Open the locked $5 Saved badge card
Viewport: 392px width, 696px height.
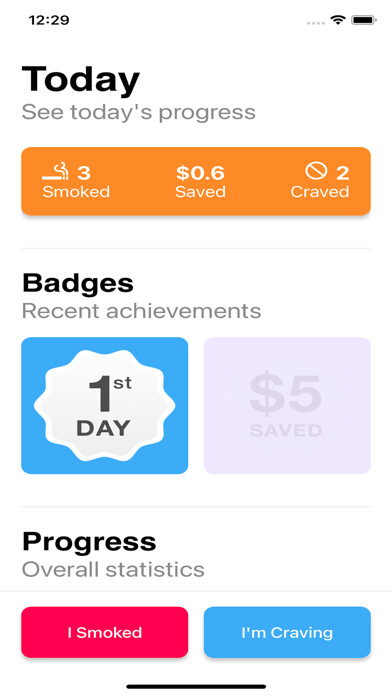coord(287,405)
